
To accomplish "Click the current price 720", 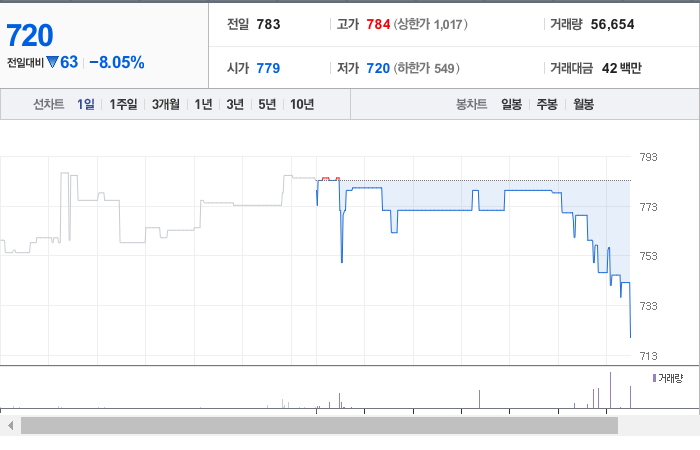I will point(30,35).
